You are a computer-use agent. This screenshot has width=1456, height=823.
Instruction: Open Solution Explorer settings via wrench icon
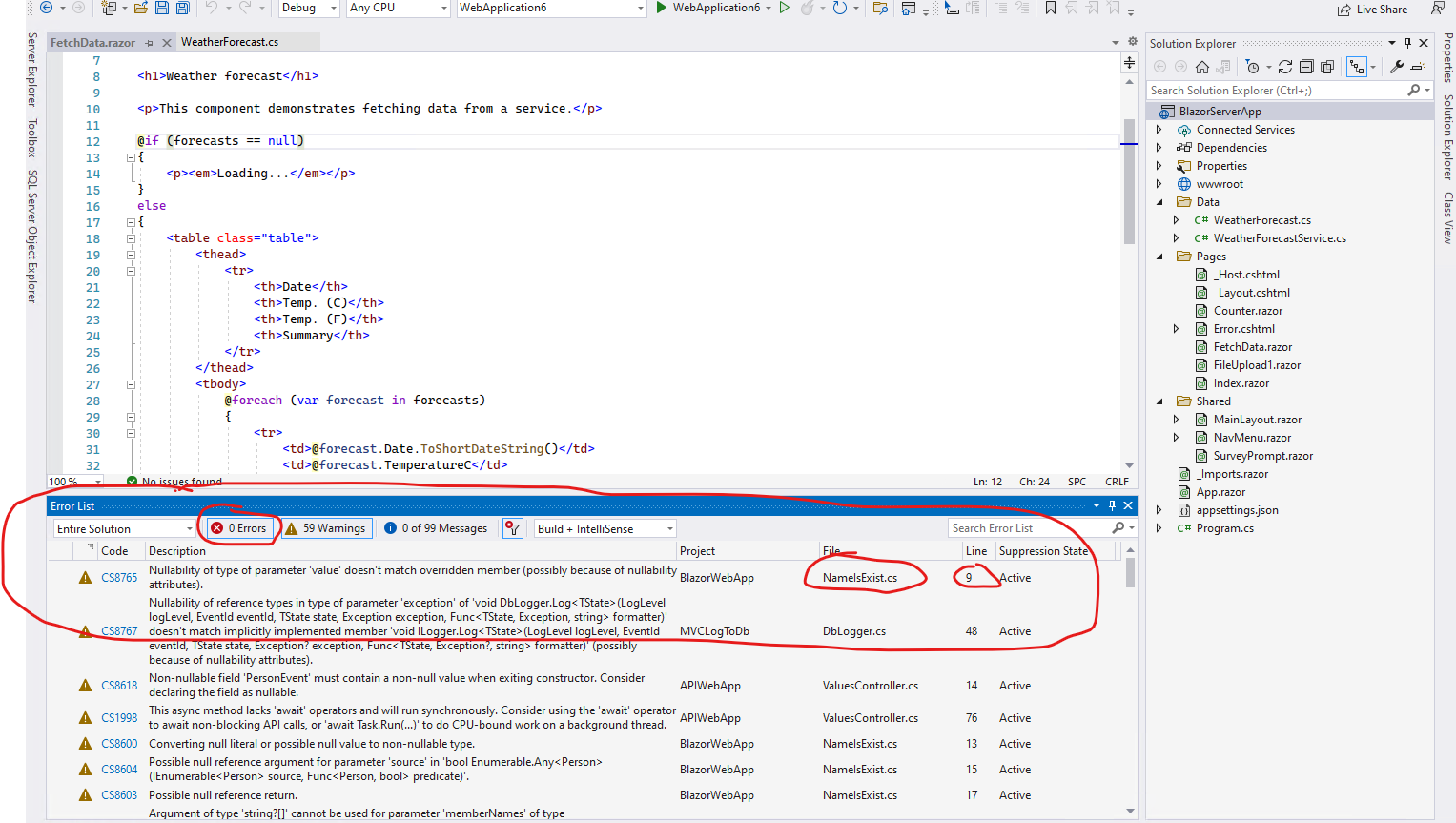[1395, 67]
